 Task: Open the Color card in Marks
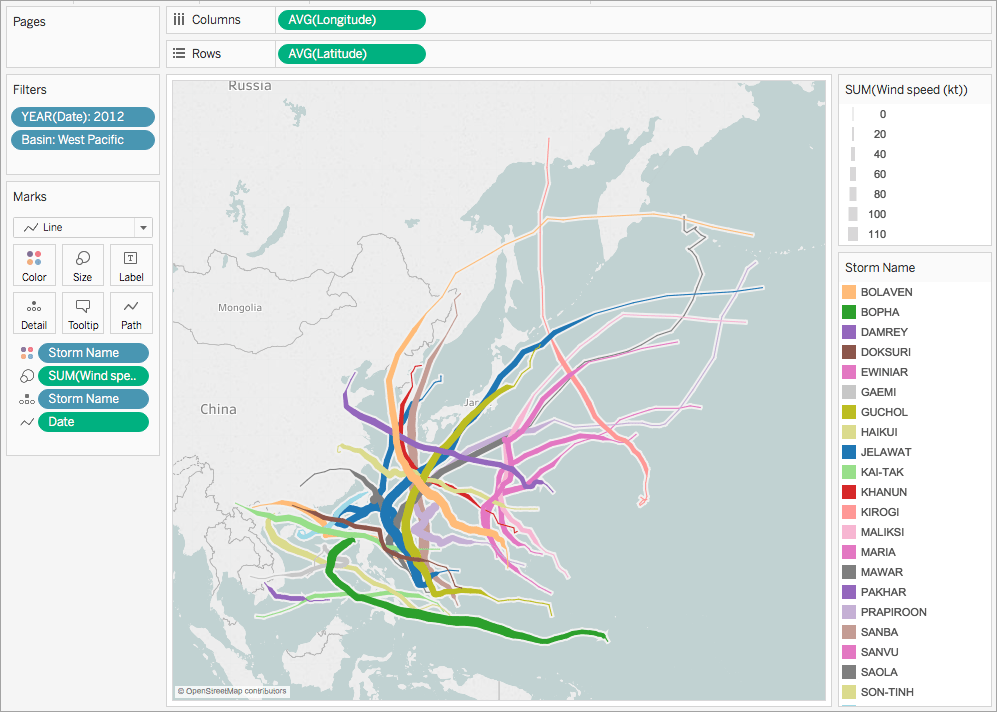[x=34, y=265]
